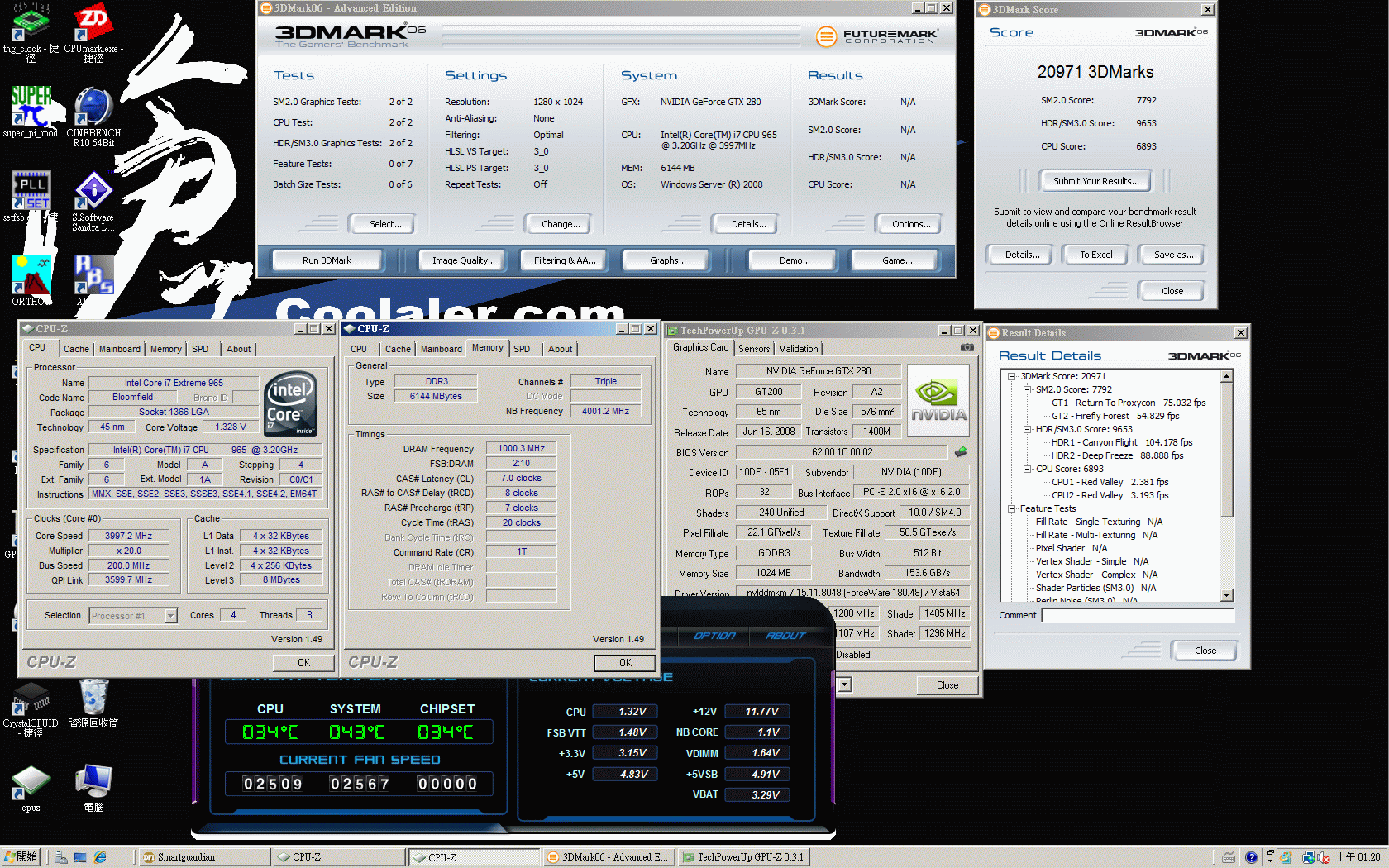The height and width of the screenshot is (868, 1389).
Task: Click the Comment input field
Action: pyautogui.click(x=1138, y=615)
